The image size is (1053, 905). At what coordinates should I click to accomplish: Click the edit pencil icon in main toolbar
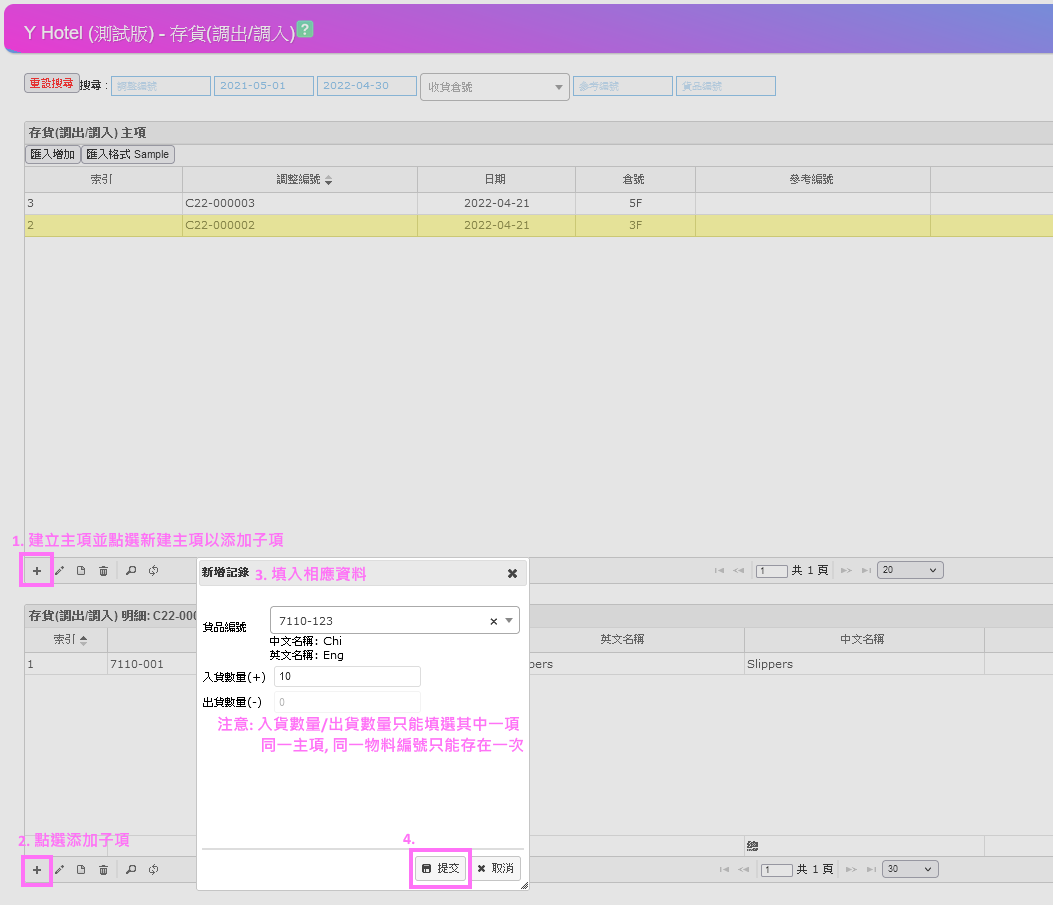click(59, 570)
